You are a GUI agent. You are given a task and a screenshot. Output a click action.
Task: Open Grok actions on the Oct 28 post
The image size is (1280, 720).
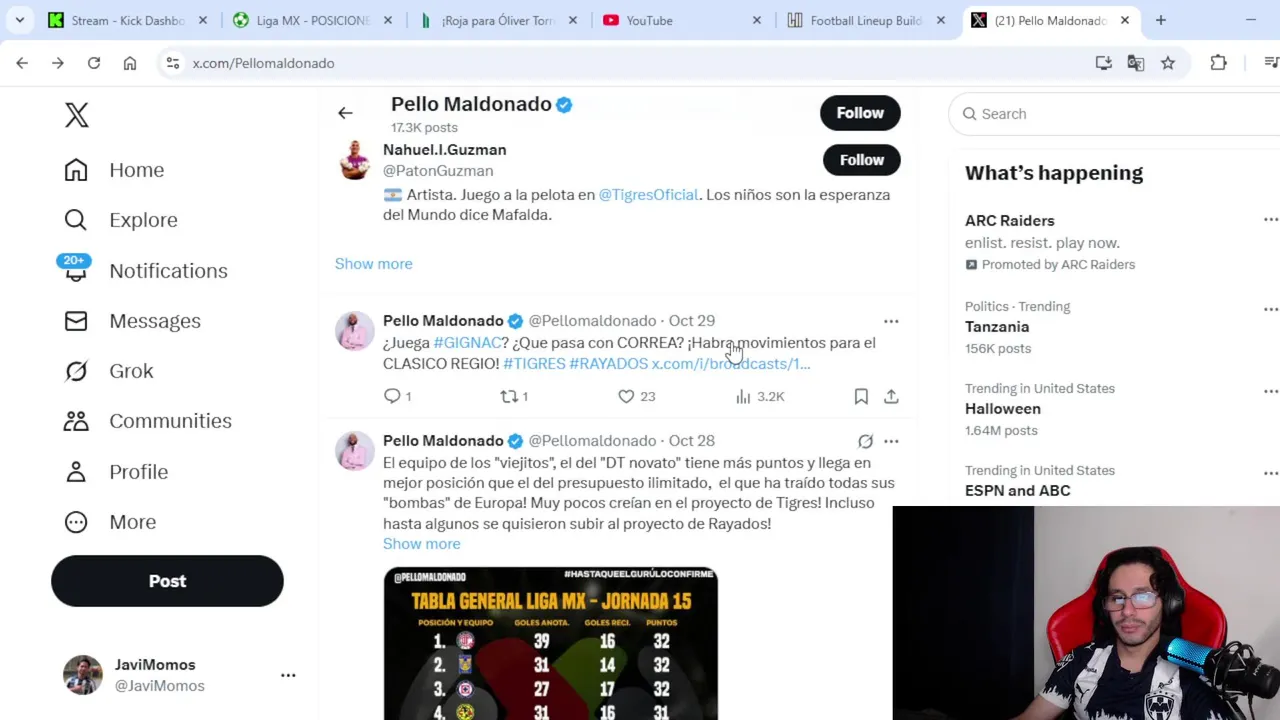click(865, 441)
